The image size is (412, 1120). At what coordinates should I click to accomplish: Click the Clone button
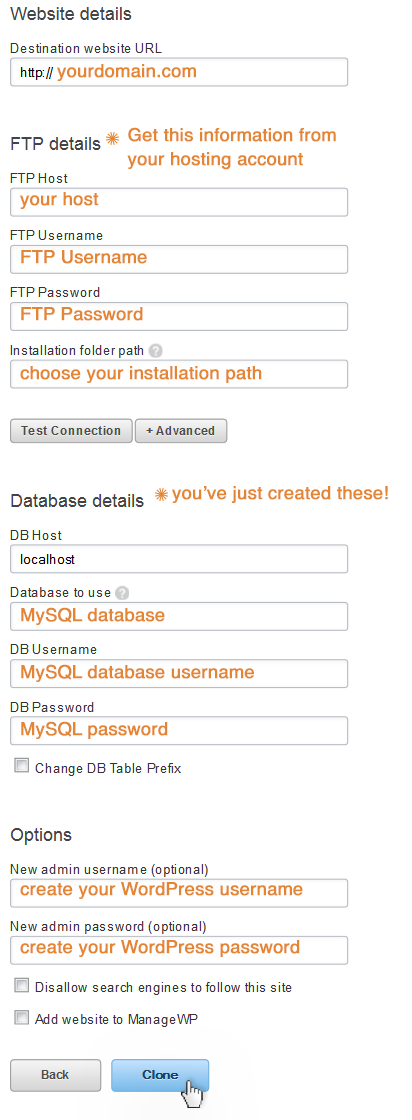[x=160, y=1075]
